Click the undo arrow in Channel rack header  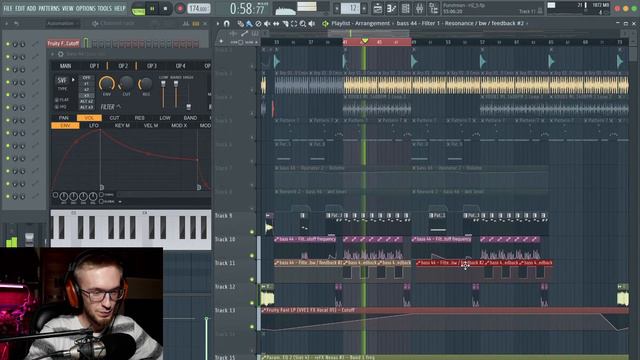[16, 24]
